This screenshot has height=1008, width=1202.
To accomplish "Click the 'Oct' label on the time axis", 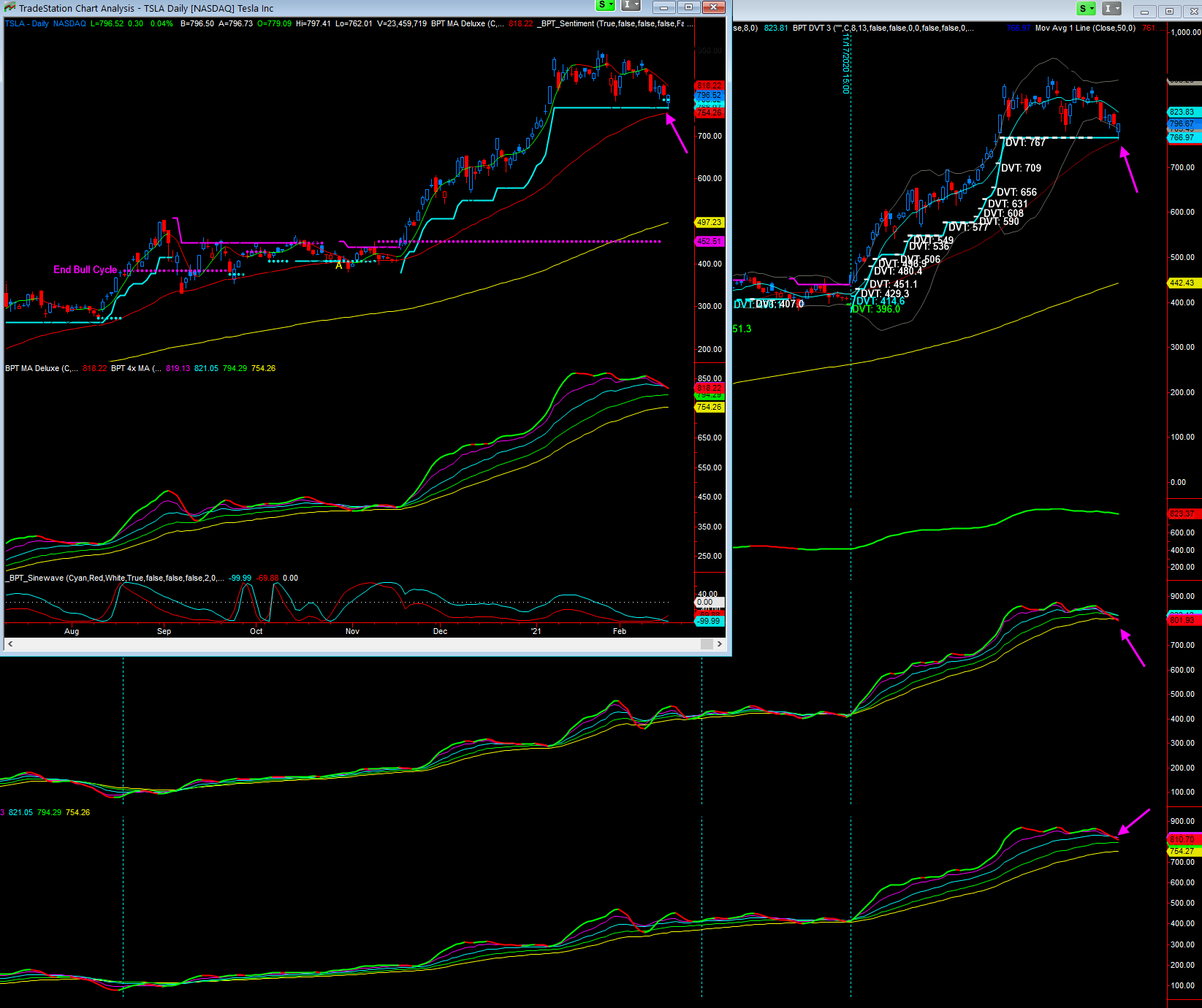I will [256, 631].
